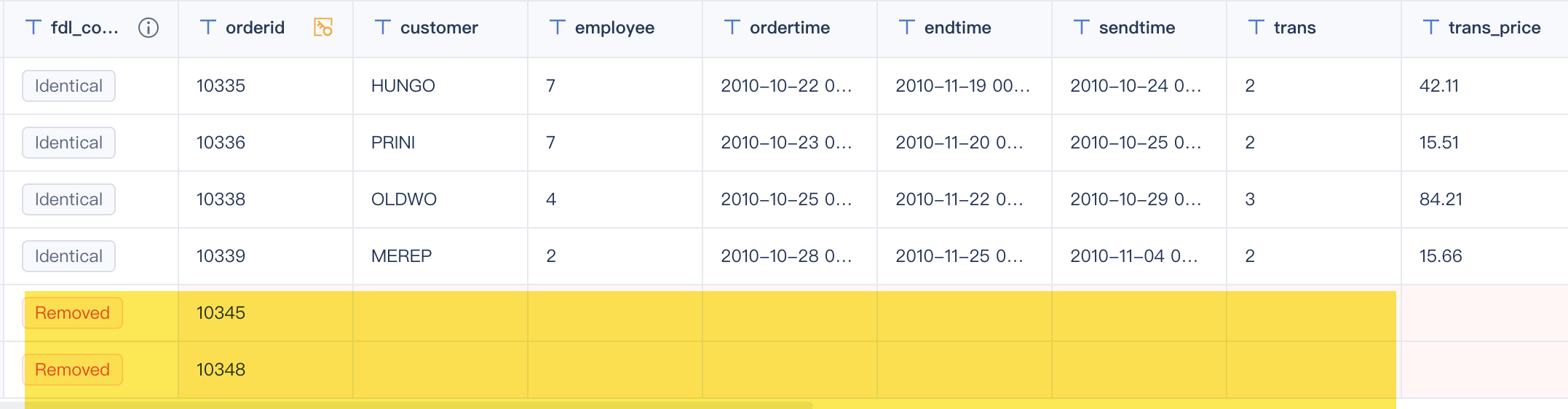This screenshot has width=1568, height=409.
Task: Select the orderid cell 10336
Action: [x=221, y=143]
